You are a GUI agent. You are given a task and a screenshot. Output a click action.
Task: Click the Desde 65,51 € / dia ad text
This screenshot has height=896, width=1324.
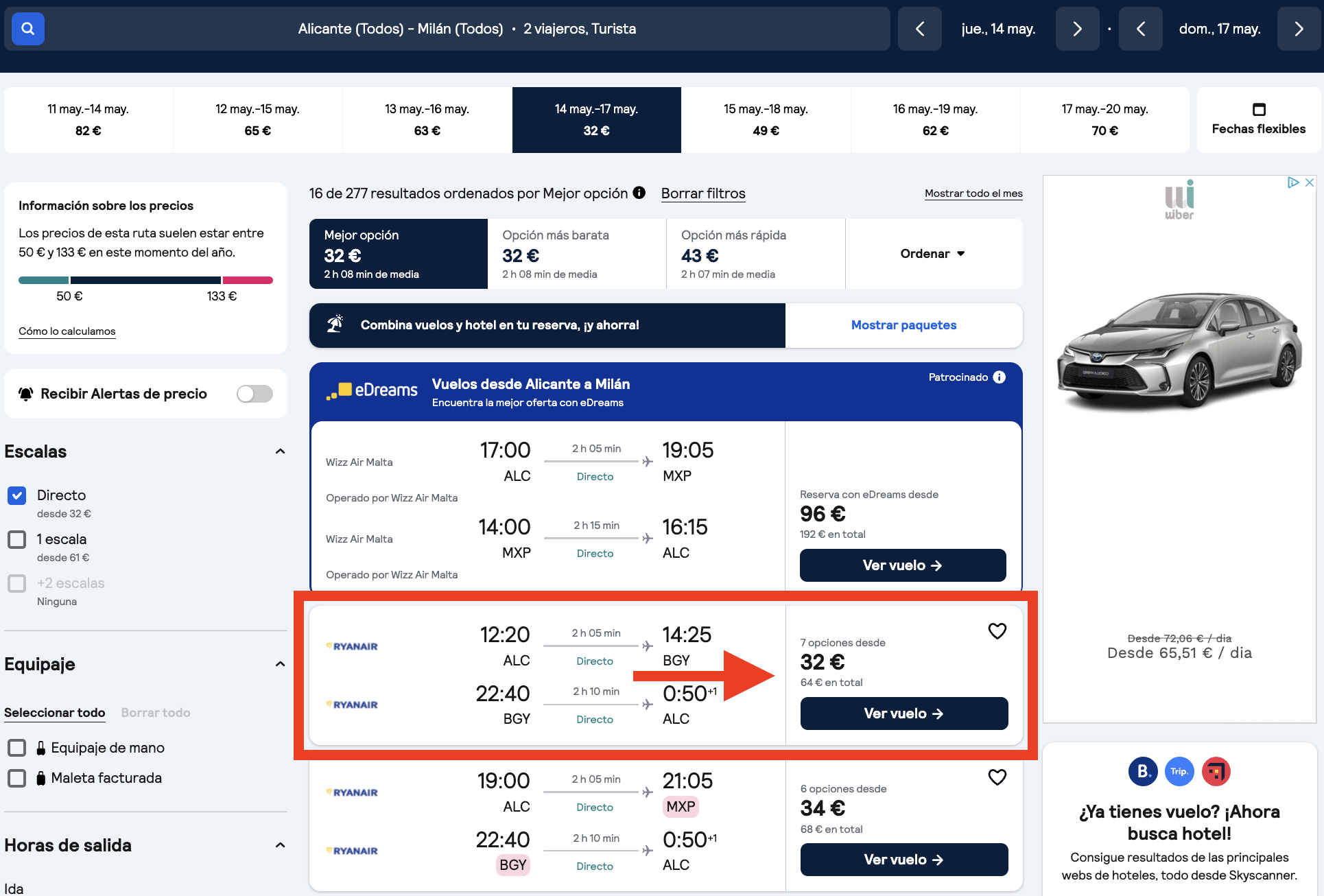point(1179,653)
